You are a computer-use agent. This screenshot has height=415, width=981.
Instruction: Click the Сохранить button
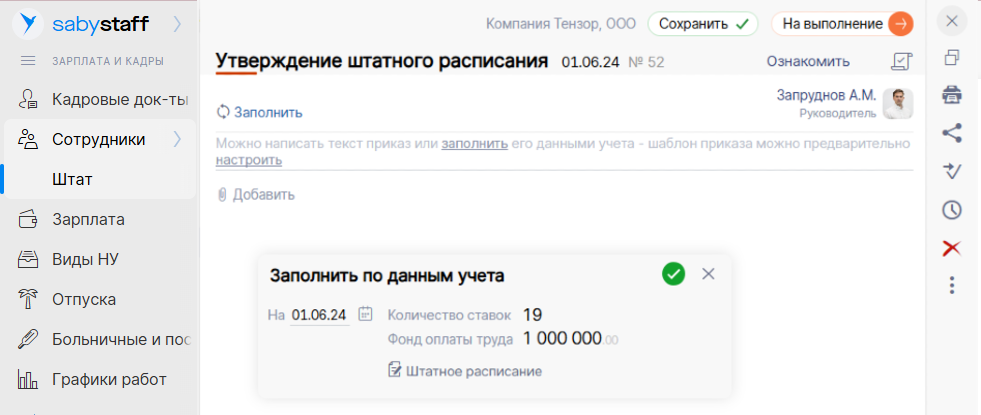[702, 23]
